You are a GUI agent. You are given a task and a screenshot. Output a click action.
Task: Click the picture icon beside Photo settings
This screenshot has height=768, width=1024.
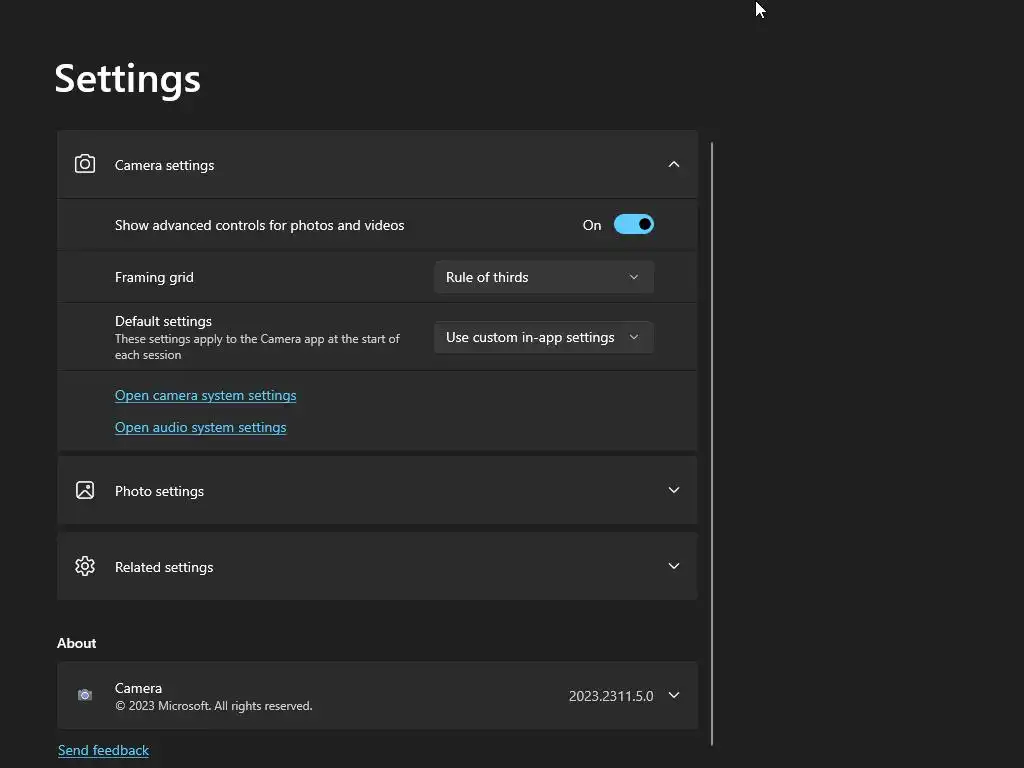pyautogui.click(x=85, y=490)
